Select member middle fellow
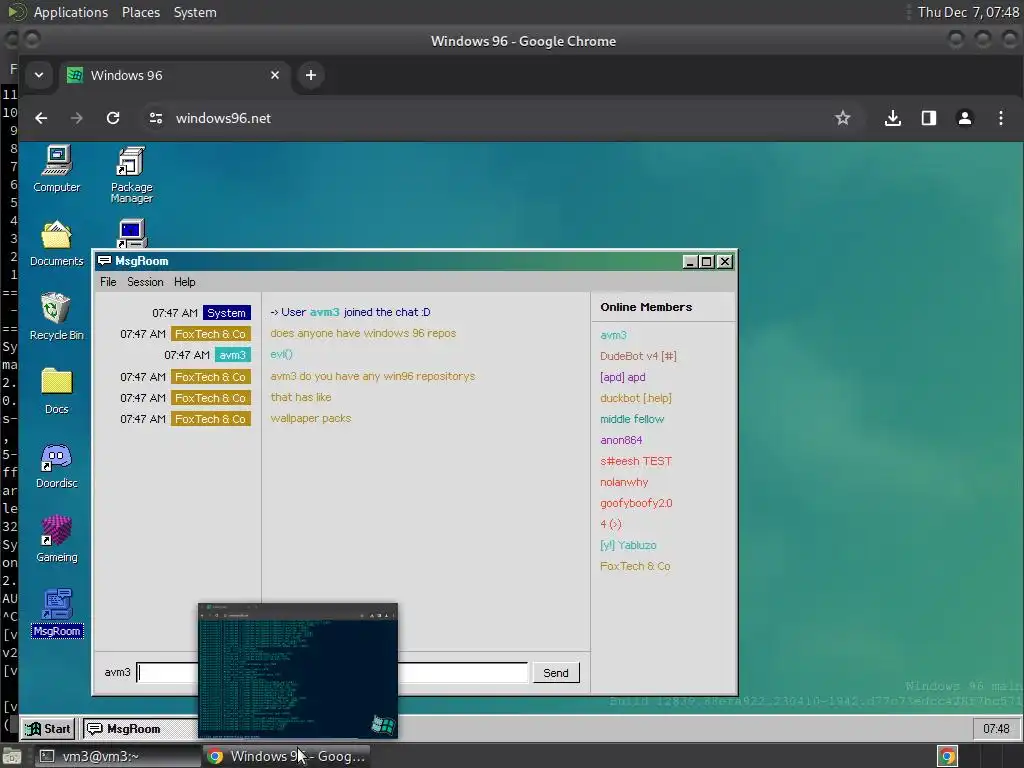 tap(632, 419)
